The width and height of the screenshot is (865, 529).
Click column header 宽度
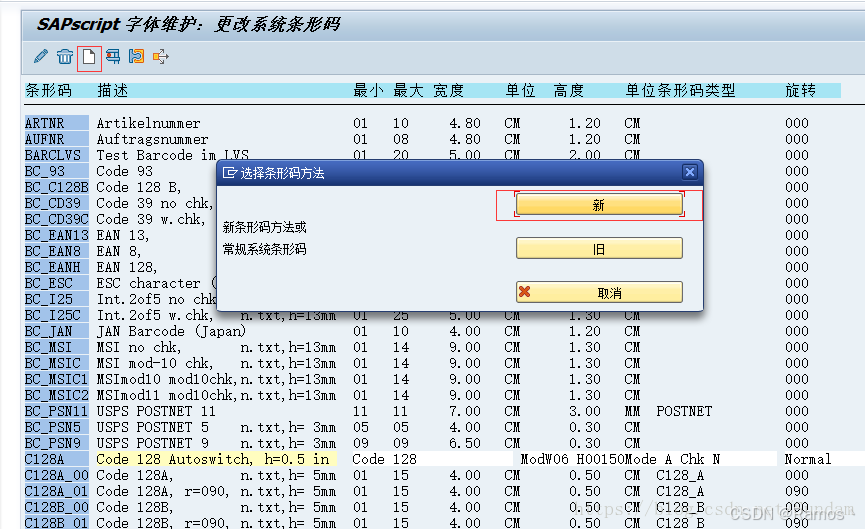(448, 90)
